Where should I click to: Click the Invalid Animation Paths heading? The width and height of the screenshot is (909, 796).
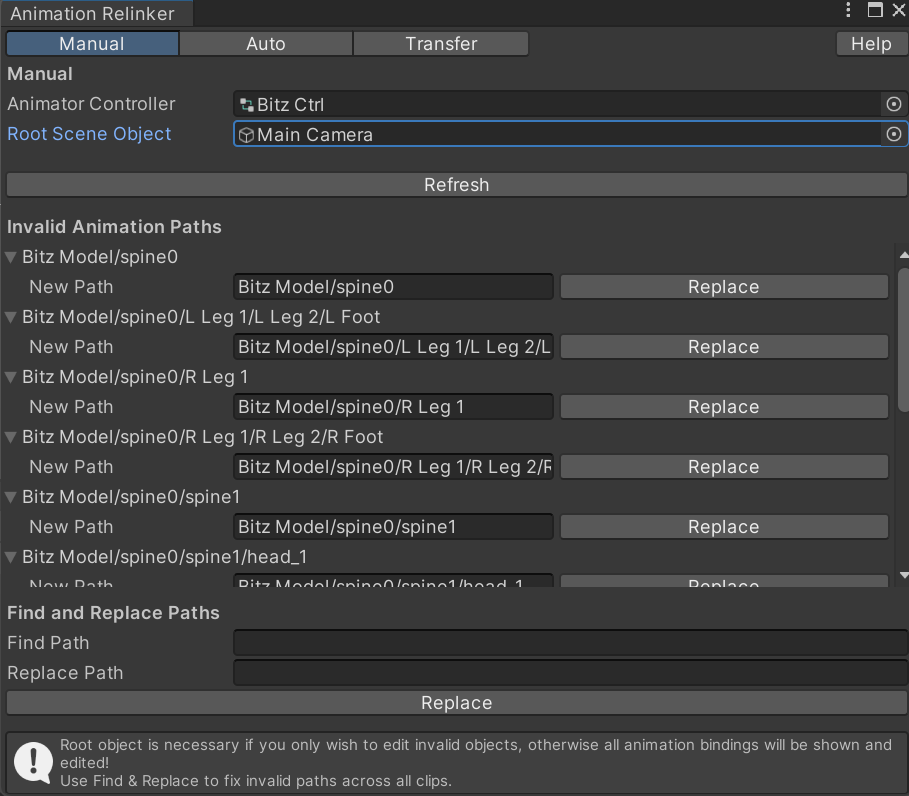(x=114, y=227)
